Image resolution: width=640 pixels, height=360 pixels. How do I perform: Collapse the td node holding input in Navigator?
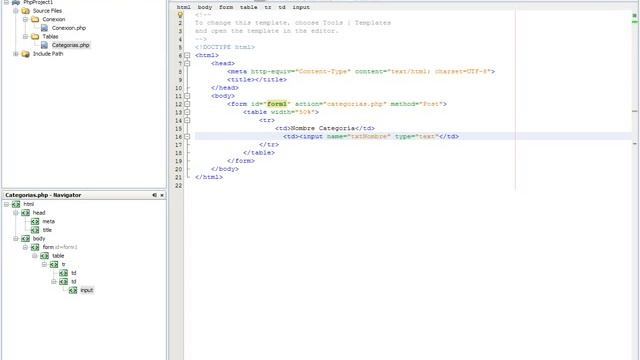point(54,282)
